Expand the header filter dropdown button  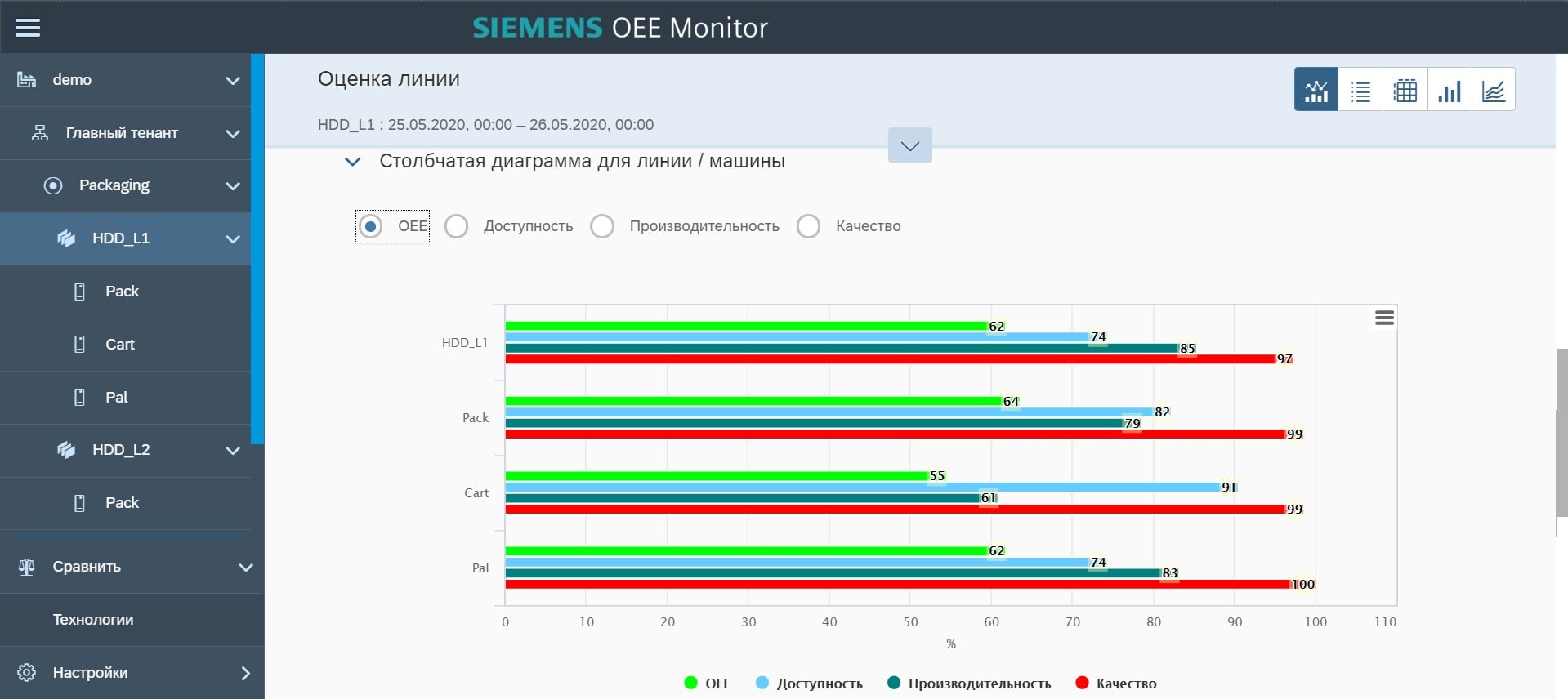[910, 145]
